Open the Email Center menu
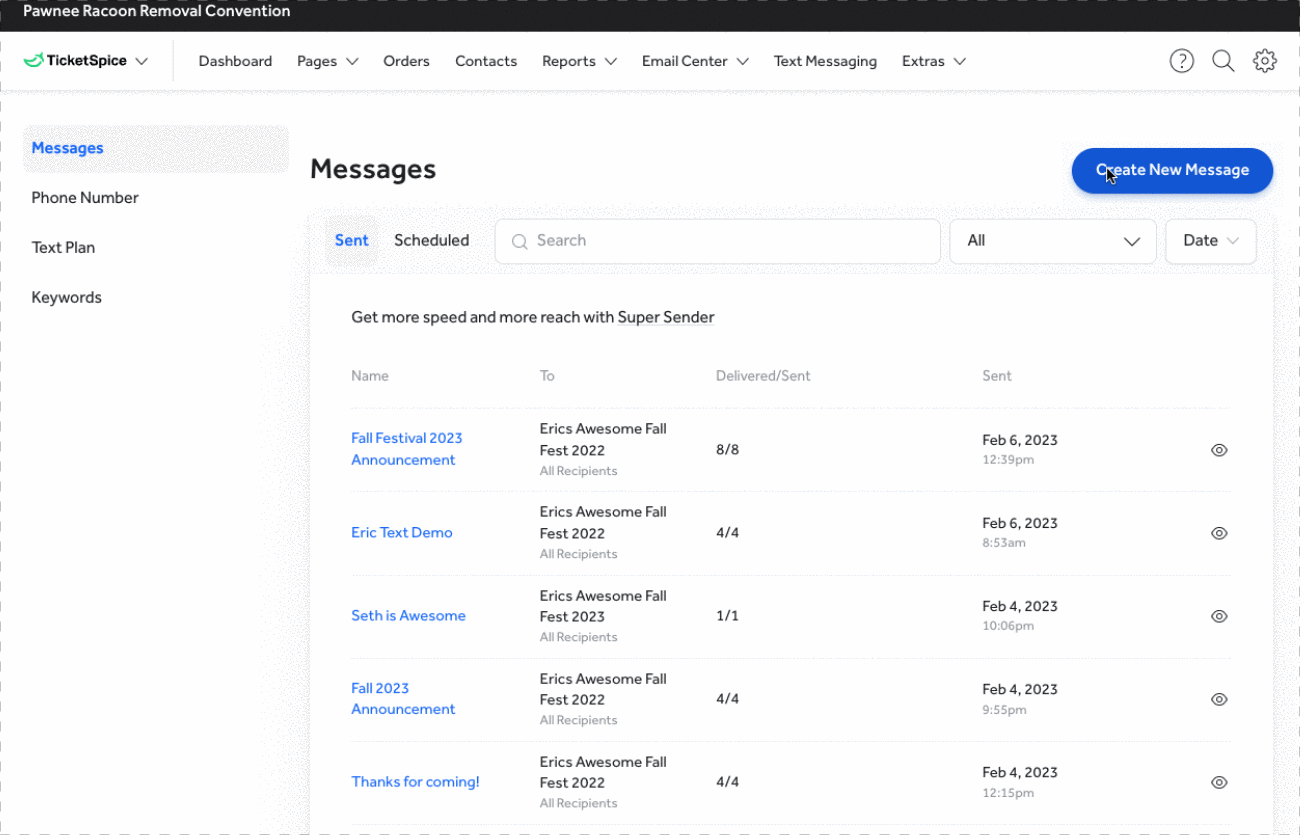1300x835 pixels. 694,61
